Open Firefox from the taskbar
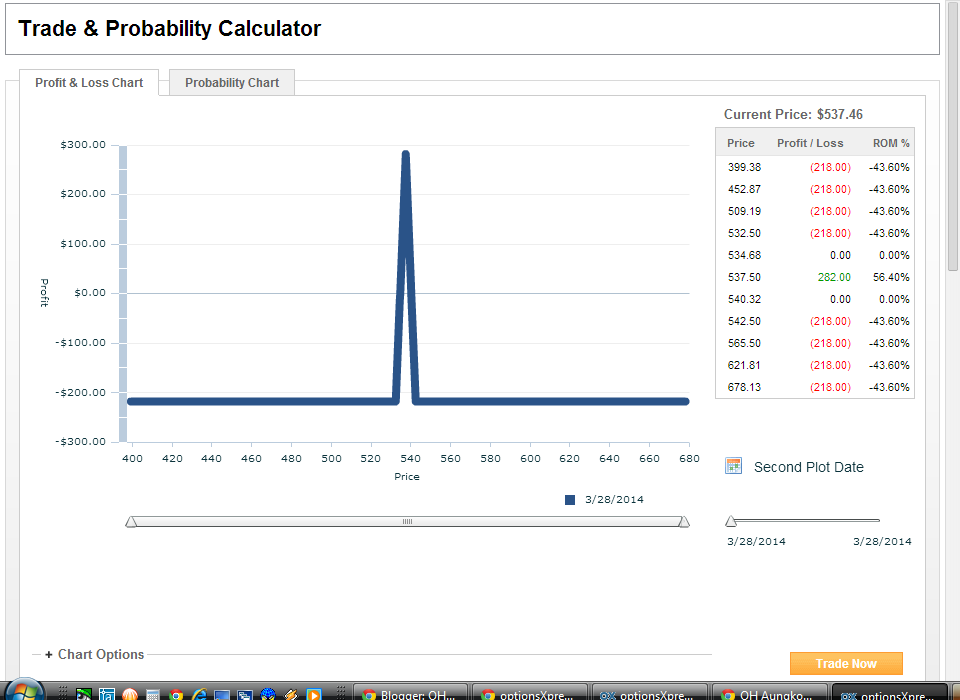 [x=131, y=692]
